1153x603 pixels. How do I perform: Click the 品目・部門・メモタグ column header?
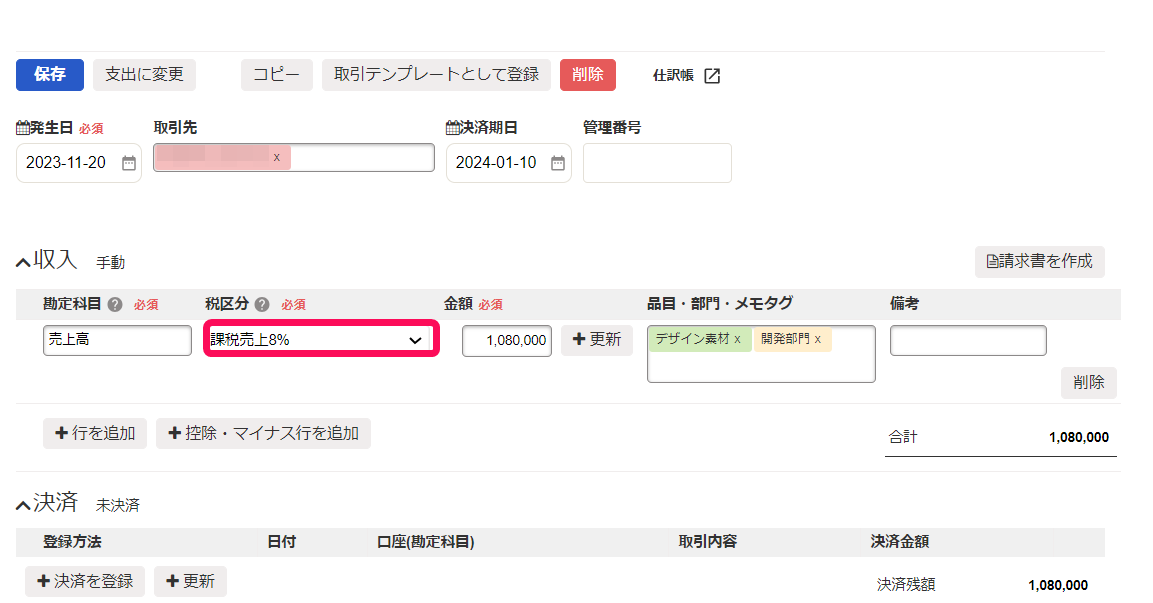[x=720, y=303]
